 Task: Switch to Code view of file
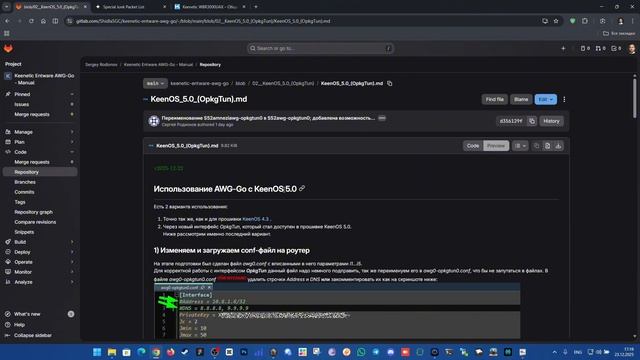[473, 146]
